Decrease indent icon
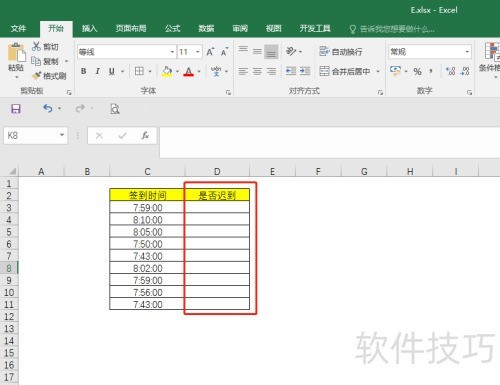The width and height of the screenshot is (500, 385). coord(291,71)
